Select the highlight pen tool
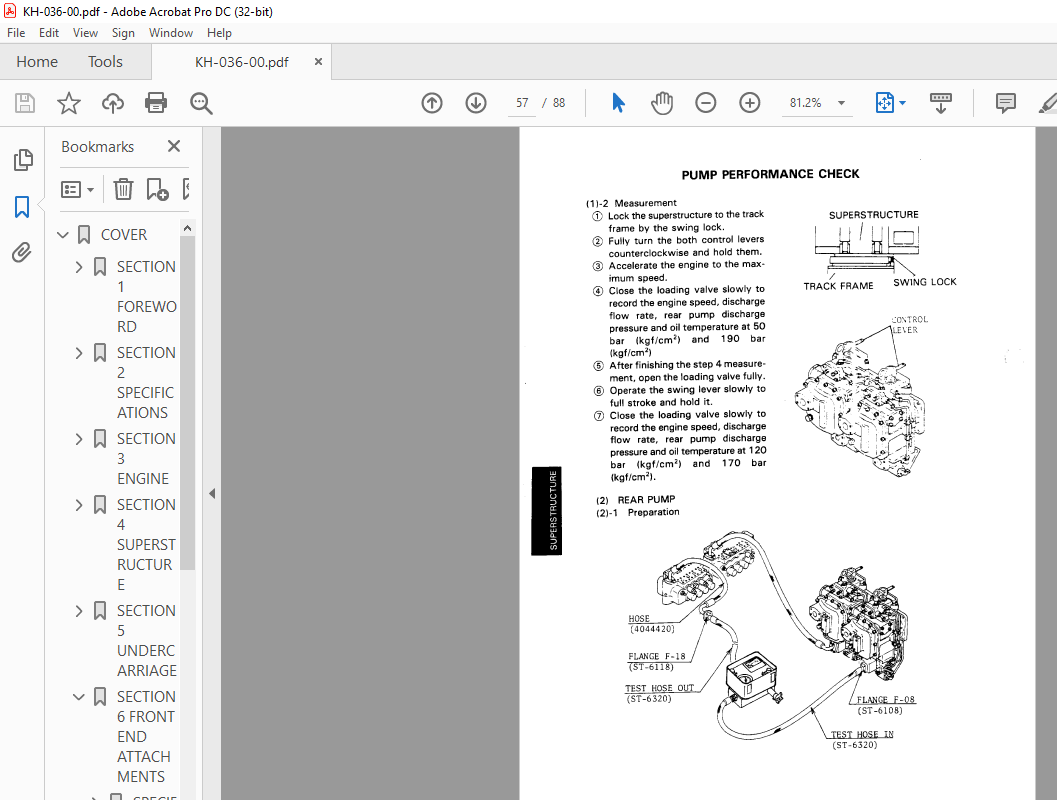 1048,103
